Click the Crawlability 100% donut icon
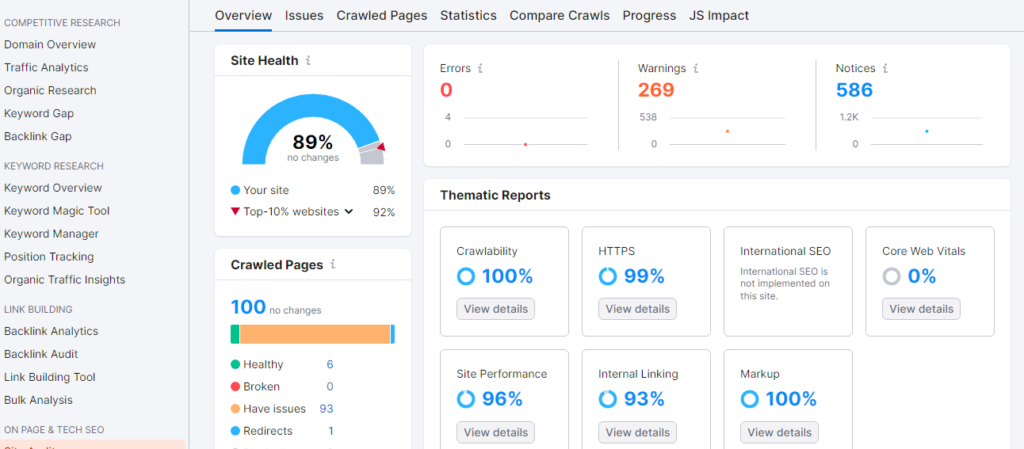The height and width of the screenshot is (449, 1024). (x=466, y=277)
